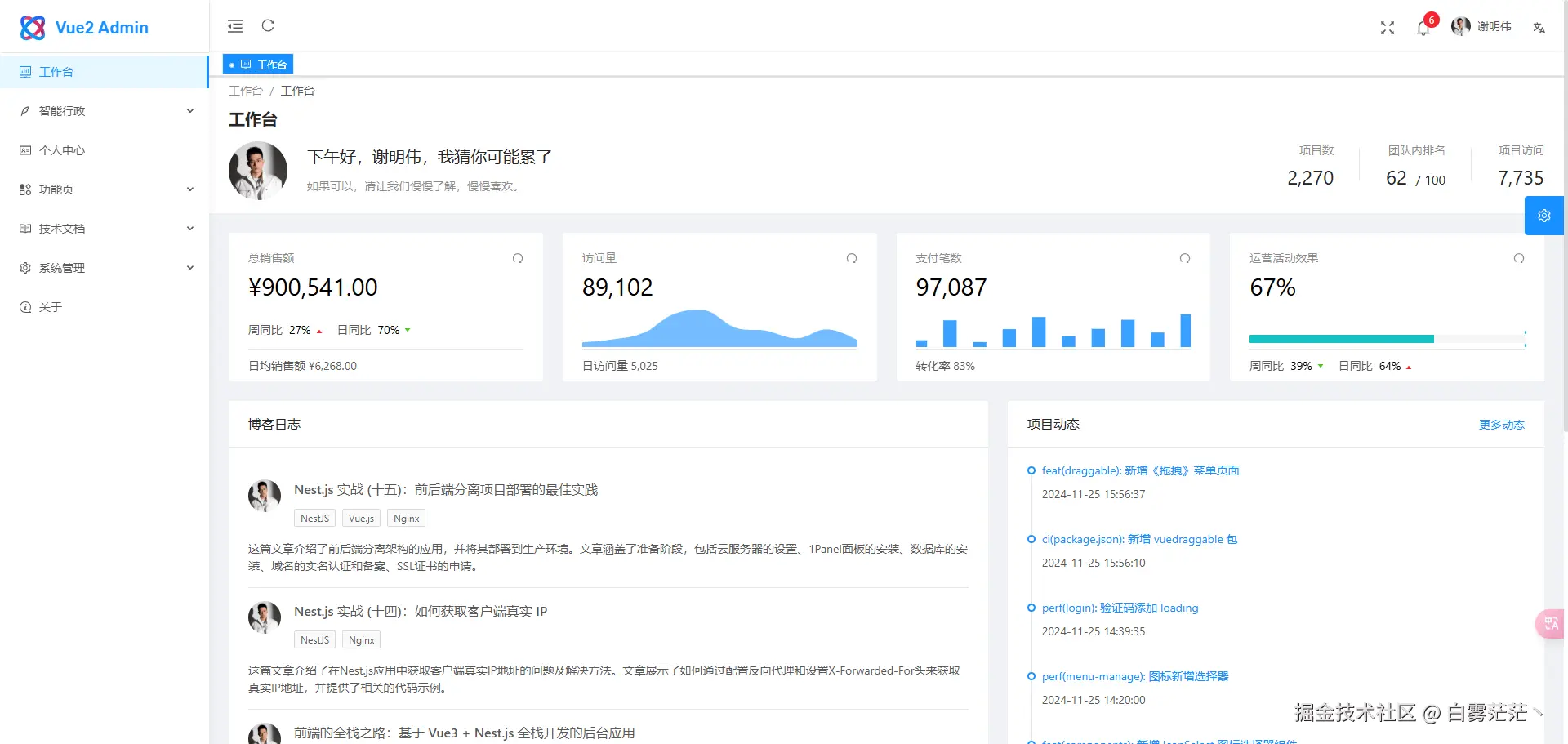This screenshot has width=1568, height=744.
Task: Click the user avatar in the top header
Action: tap(1461, 27)
